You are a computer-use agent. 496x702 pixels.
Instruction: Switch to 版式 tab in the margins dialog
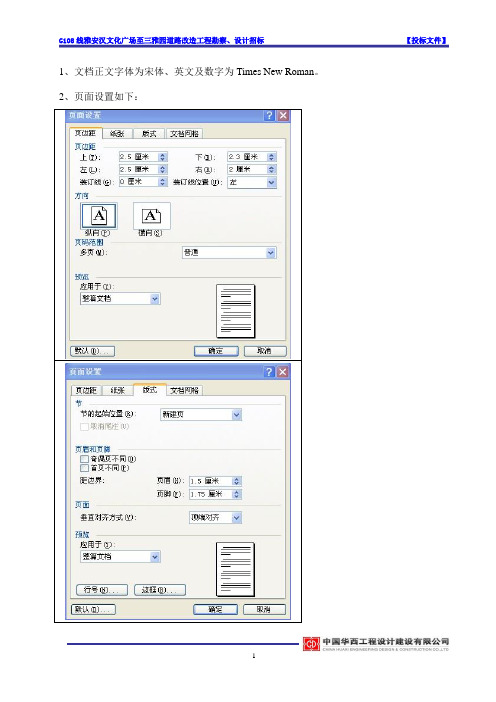click(x=149, y=134)
